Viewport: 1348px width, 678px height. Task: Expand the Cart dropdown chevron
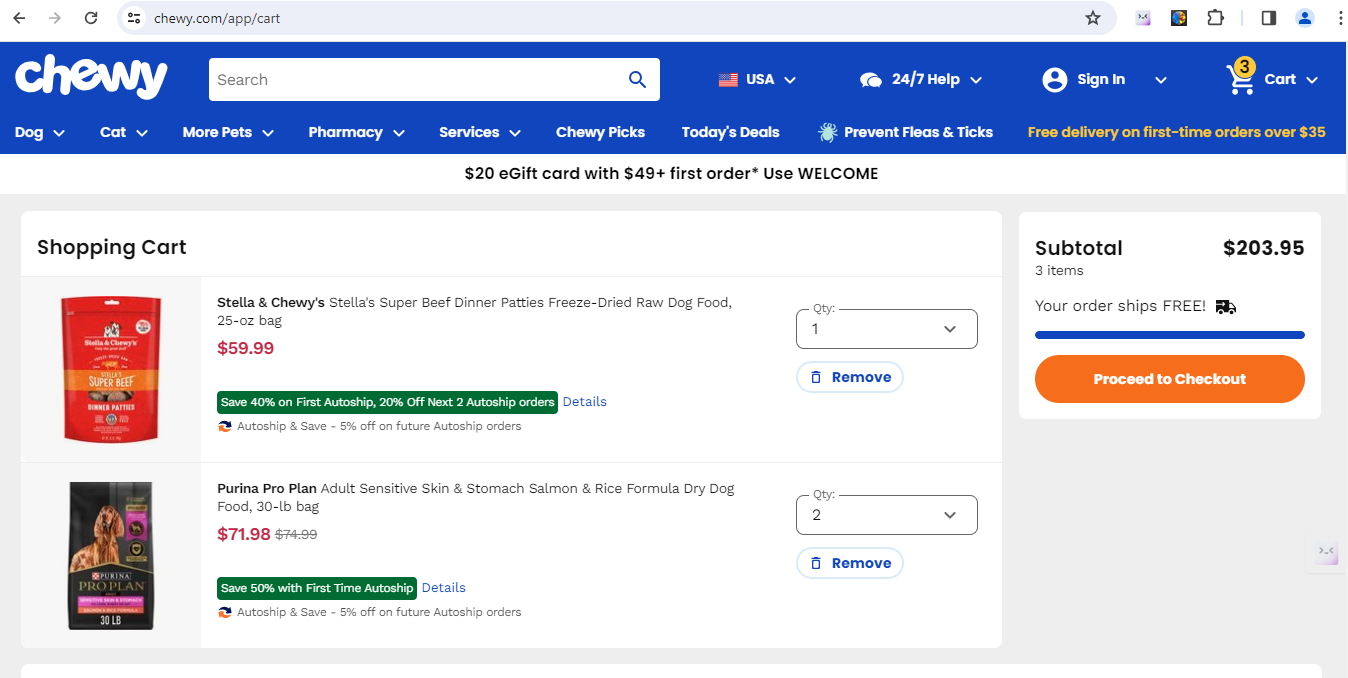[1312, 80]
